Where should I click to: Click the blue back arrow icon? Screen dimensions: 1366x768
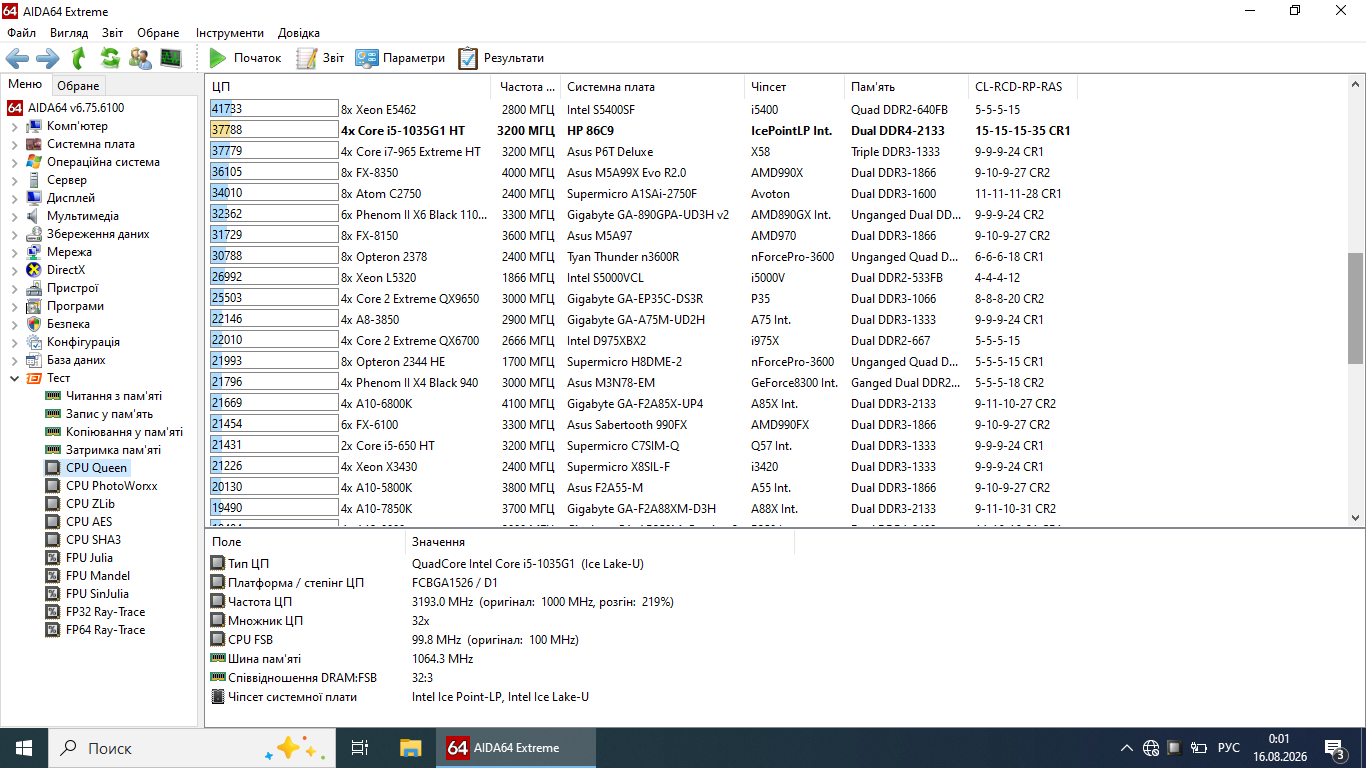[17, 58]
